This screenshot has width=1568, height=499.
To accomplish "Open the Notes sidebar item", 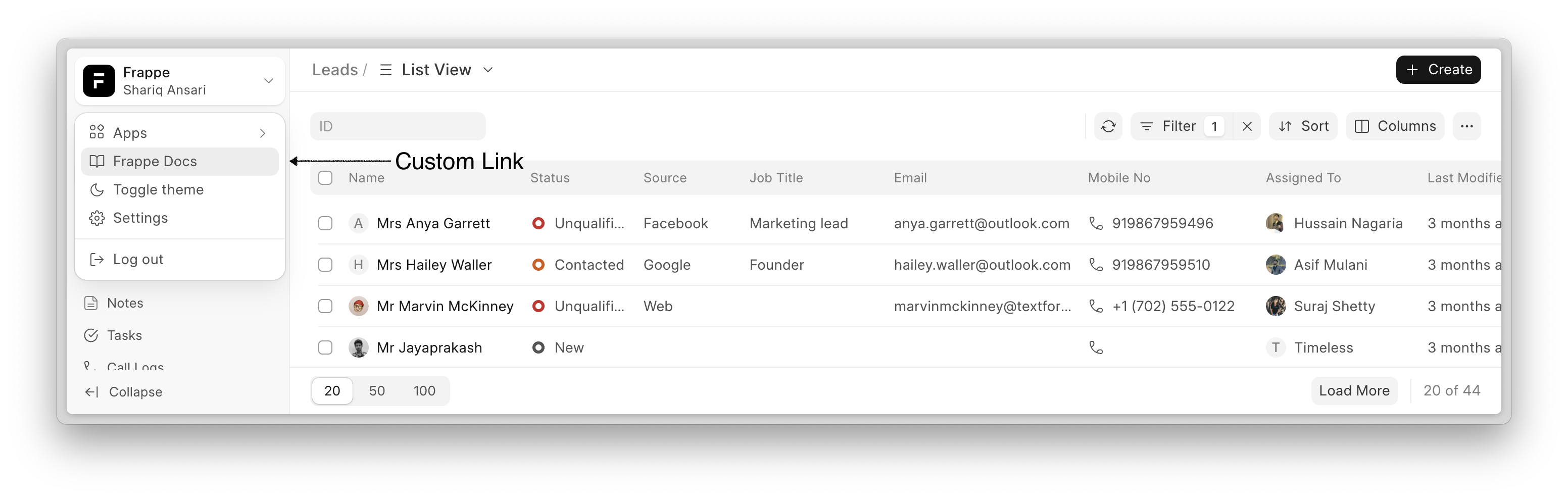I will point(125,303).
